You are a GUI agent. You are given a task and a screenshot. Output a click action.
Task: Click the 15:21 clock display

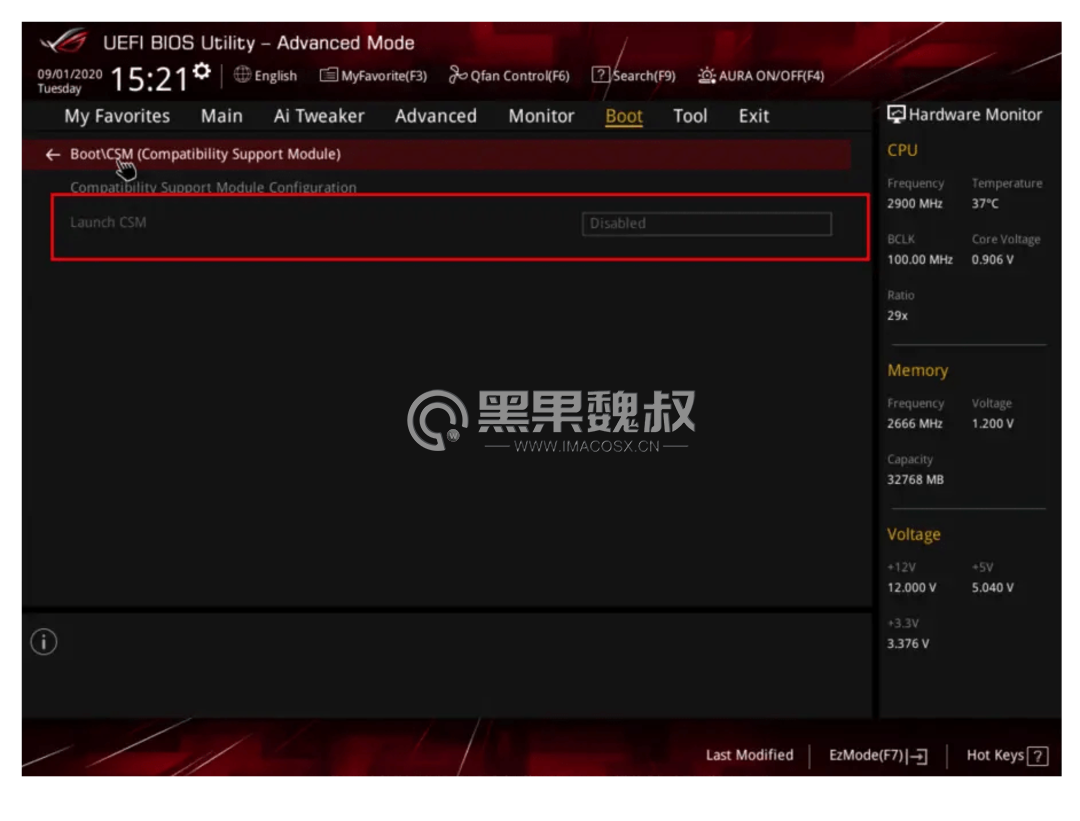pyautogui.click(x=149, y=79)
